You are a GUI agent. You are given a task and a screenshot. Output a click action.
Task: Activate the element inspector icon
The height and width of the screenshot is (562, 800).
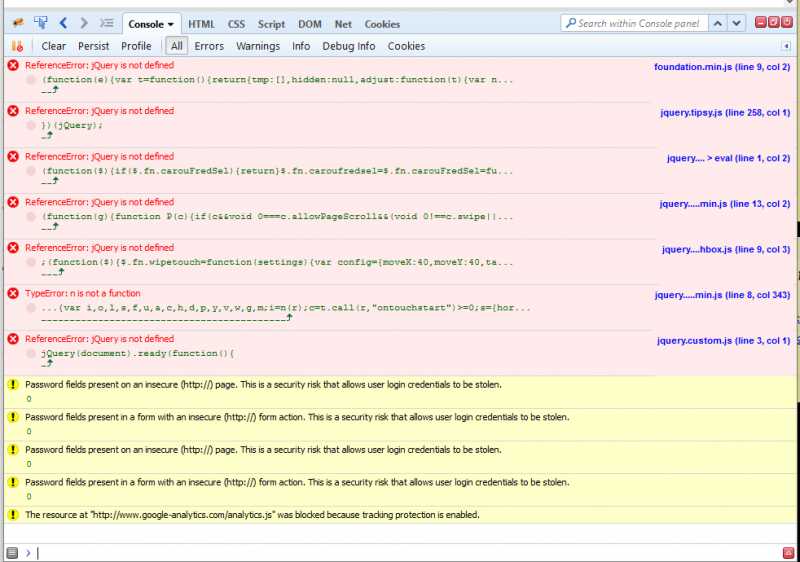(40, 23)
